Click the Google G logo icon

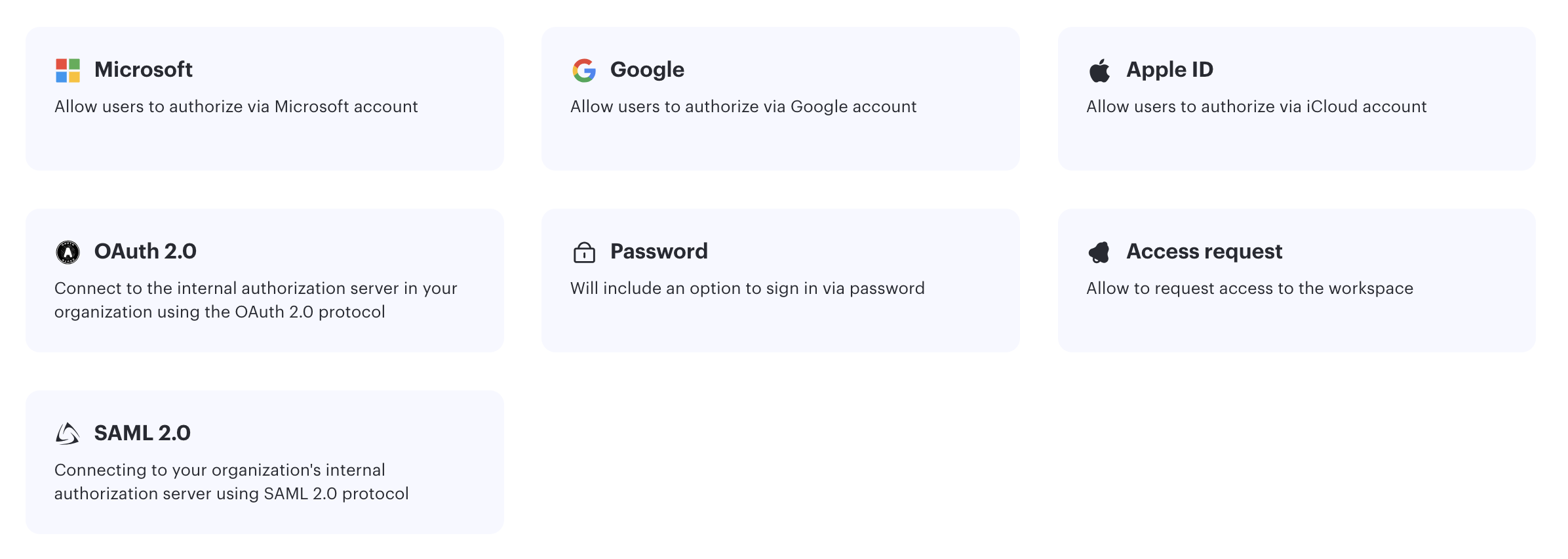[584, 70]
